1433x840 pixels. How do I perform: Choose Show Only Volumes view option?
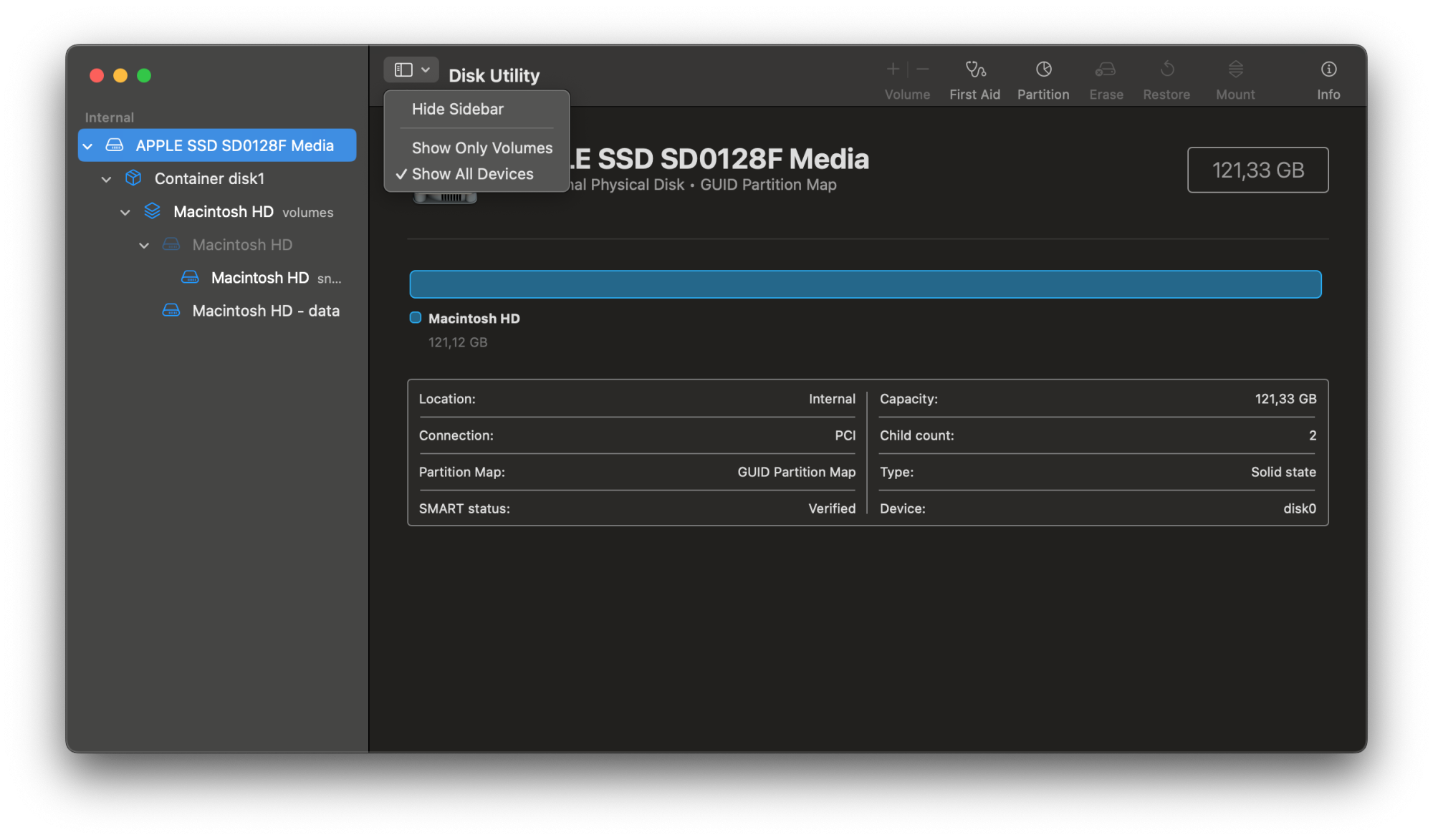point(481,148)
